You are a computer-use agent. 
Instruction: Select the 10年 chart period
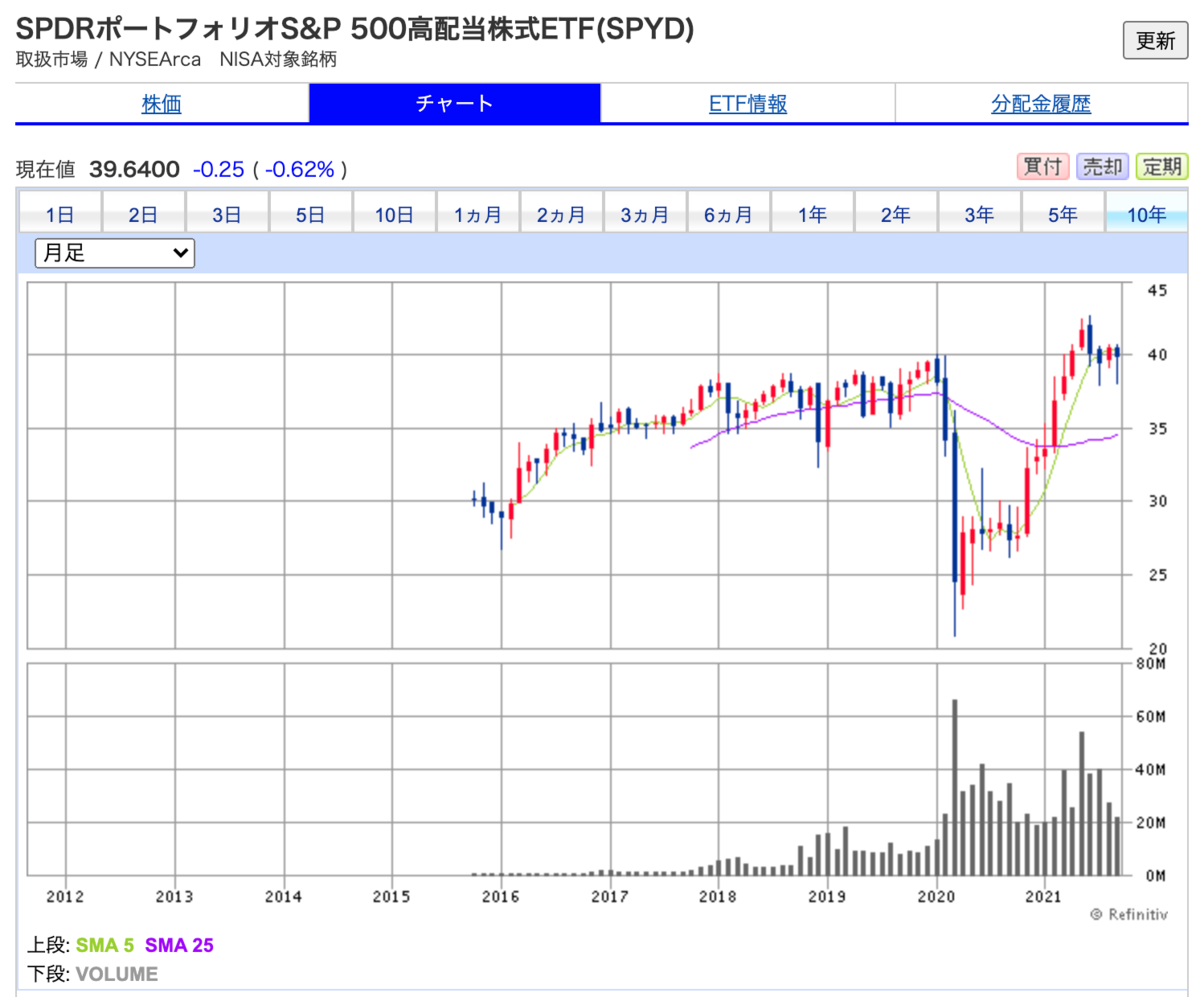pos(1146,214)
